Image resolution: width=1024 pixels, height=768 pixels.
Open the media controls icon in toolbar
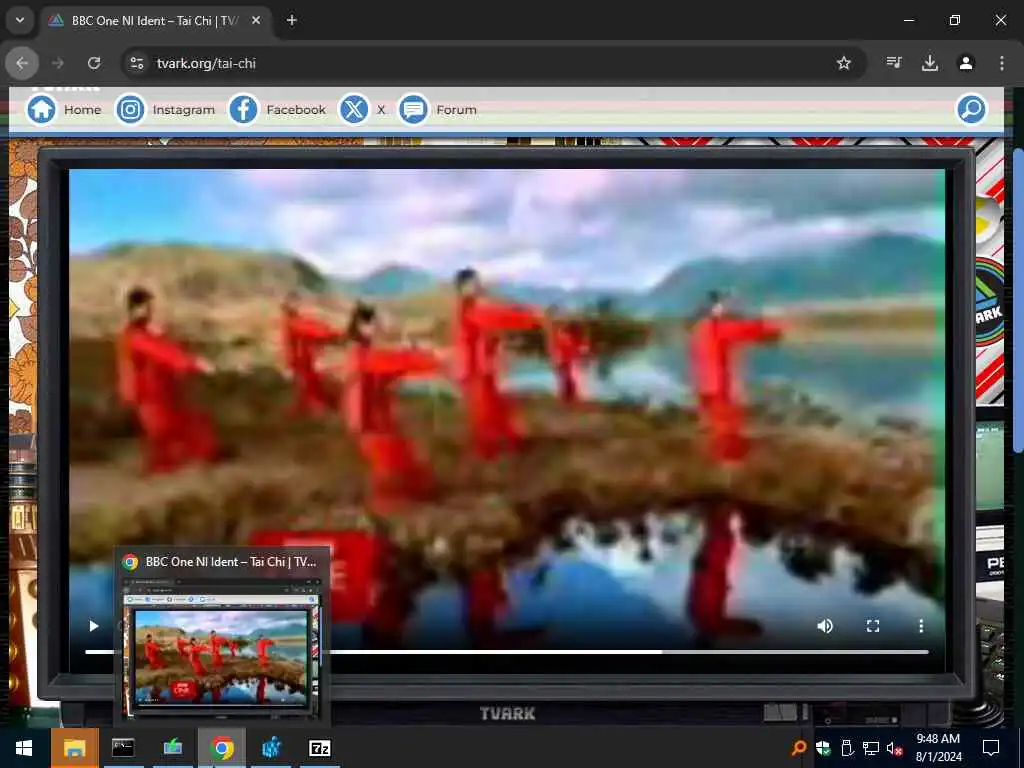click(894, 63)
